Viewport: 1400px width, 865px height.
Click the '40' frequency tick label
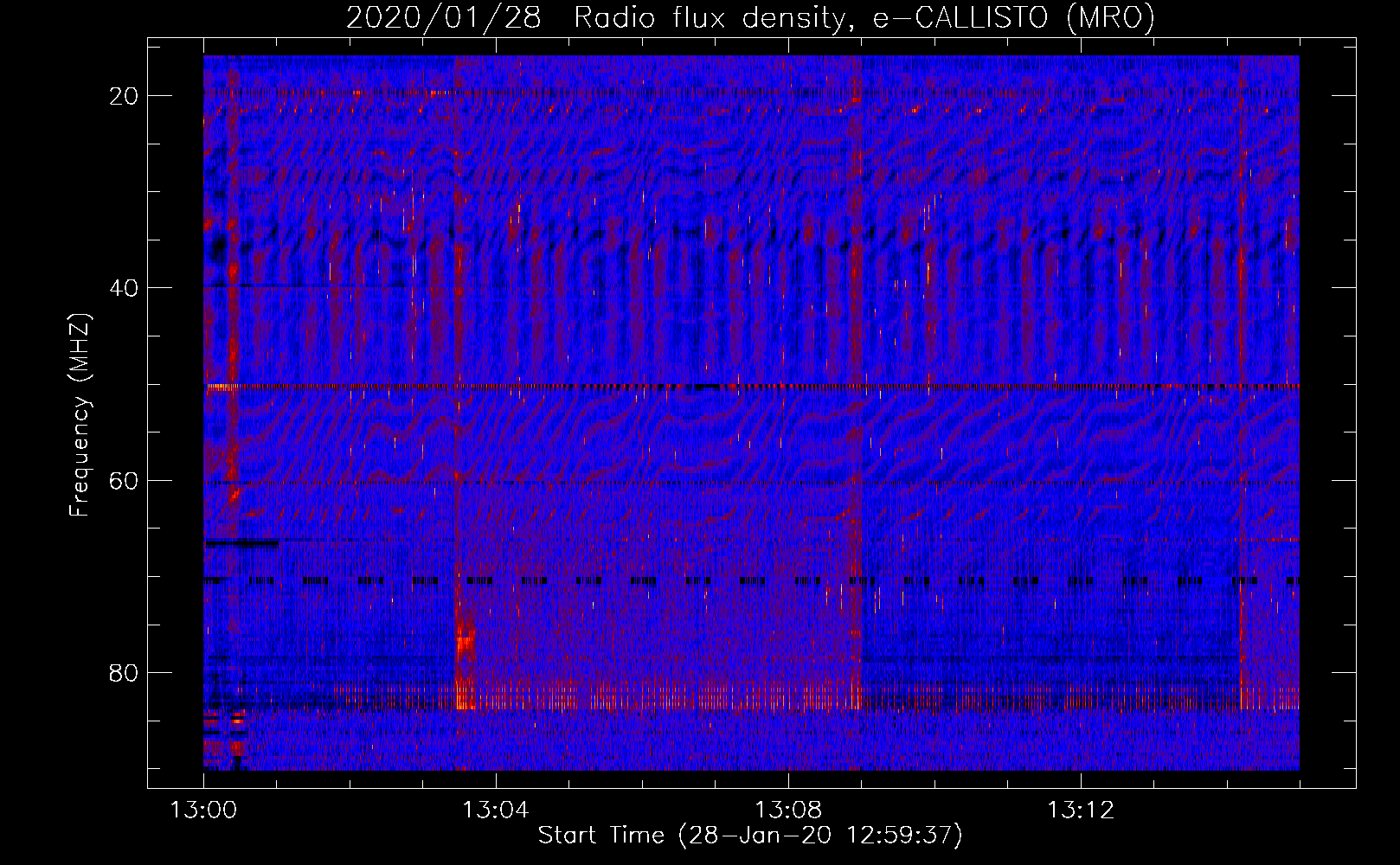[125, 288]
